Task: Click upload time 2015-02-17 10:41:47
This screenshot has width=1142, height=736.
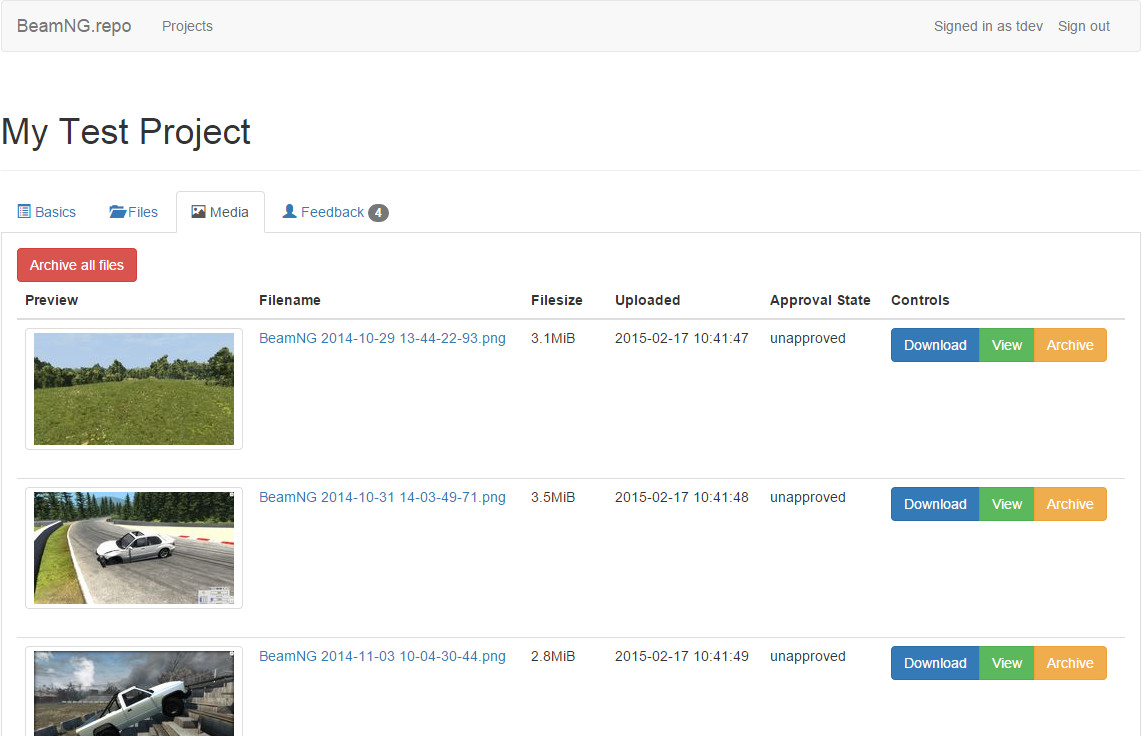Action: click(x=682, y=339)
